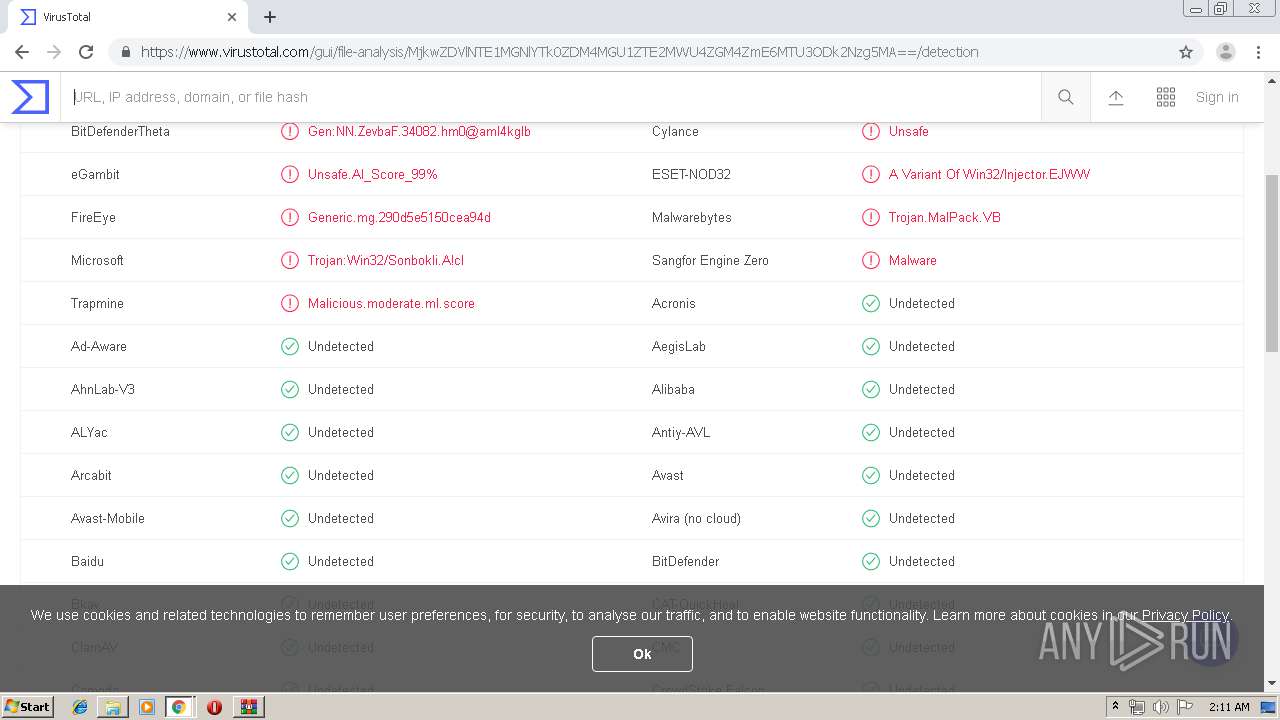
Task: Open a new browser tab
Action: click(270, 17)
